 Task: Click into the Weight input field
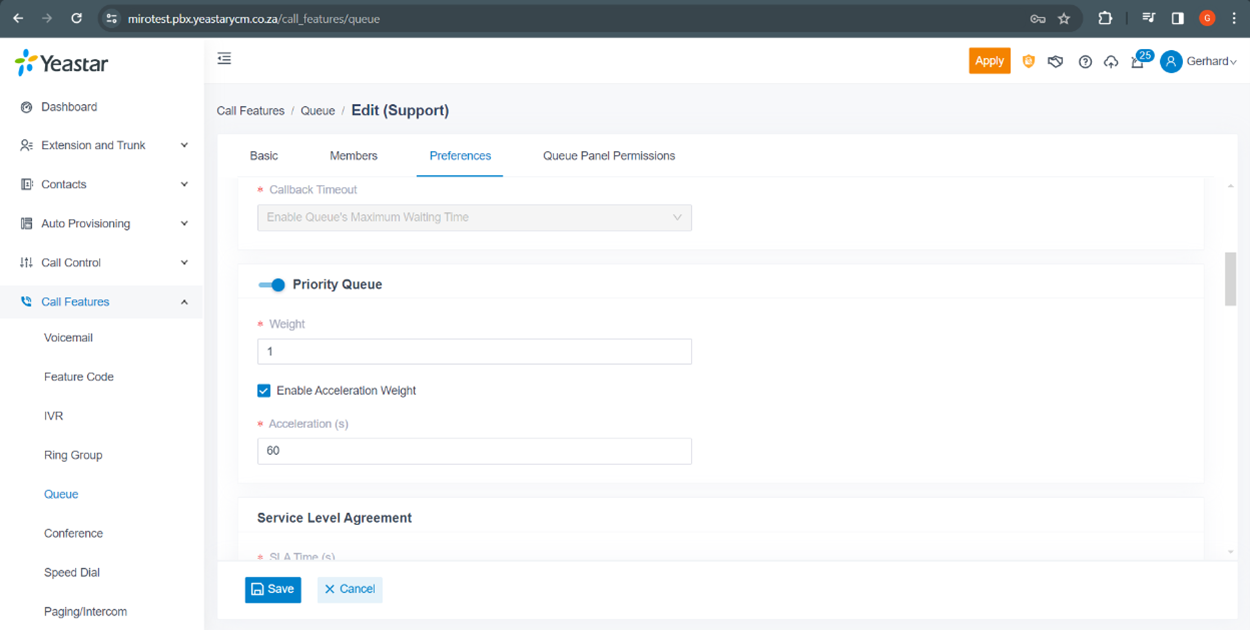pos(474,352)
